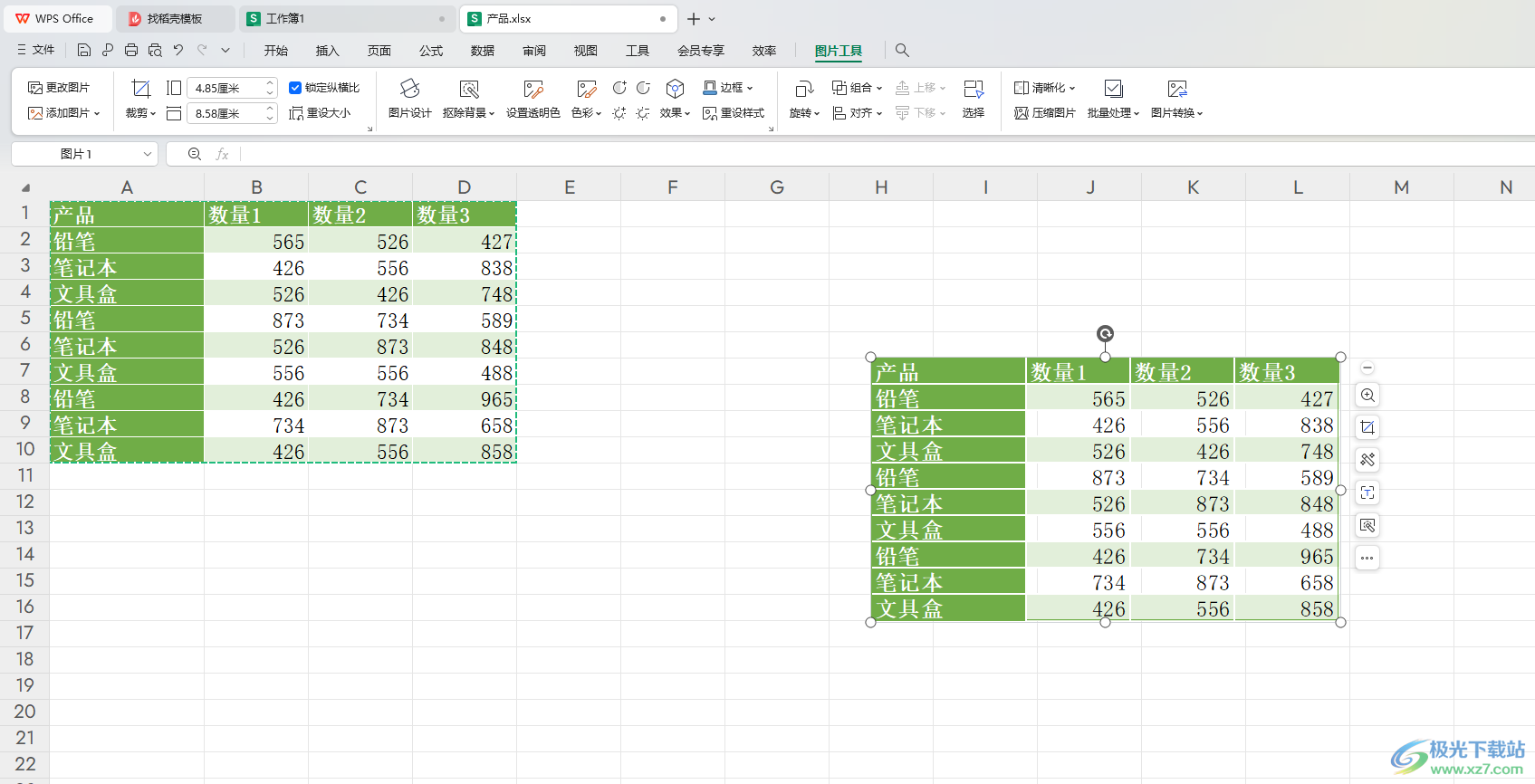Click the rotation handle above the picture
Image resolution: width=1535 pixels, height=784 pixels.
(x=1105, y=334)
